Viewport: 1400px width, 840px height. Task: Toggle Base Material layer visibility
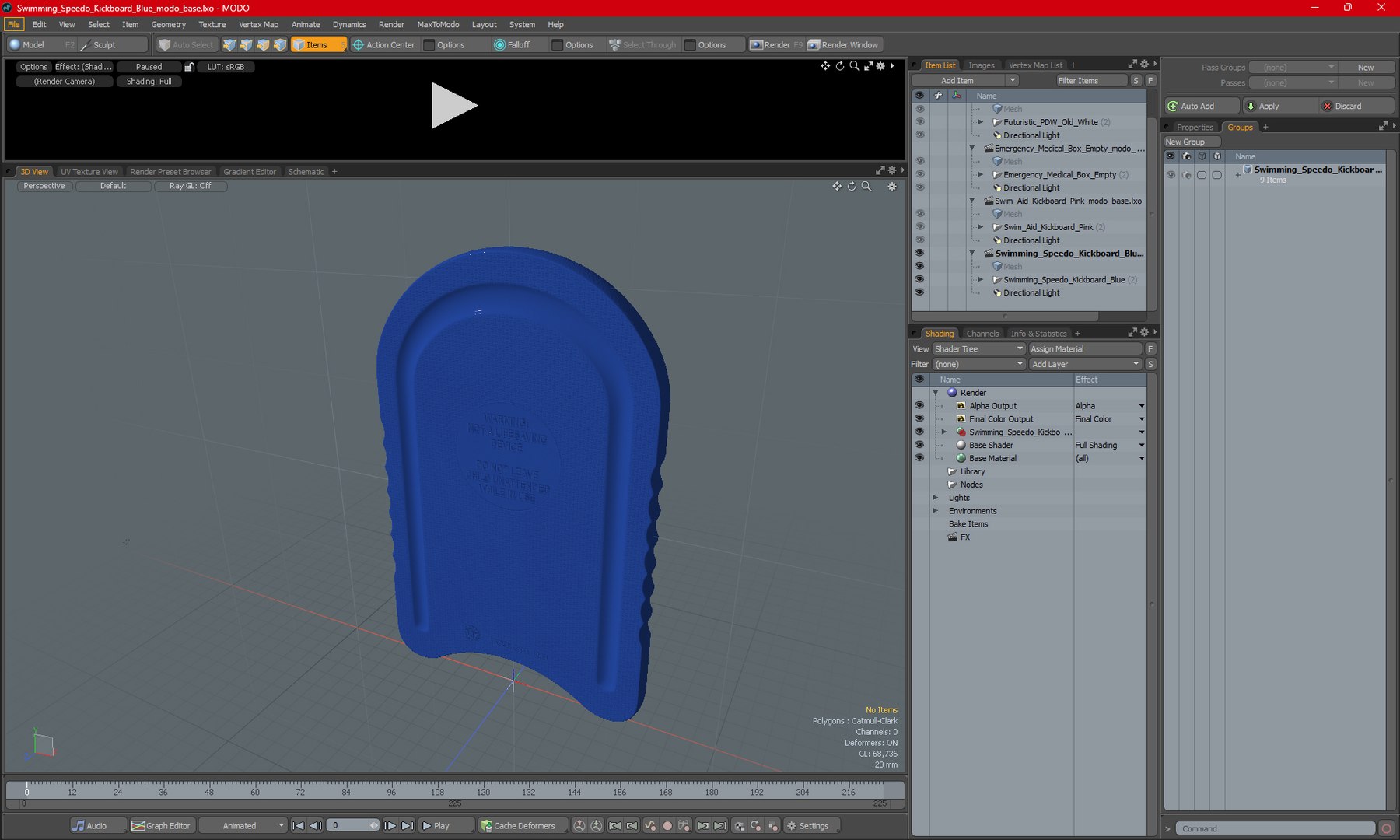tap(919, 458)
